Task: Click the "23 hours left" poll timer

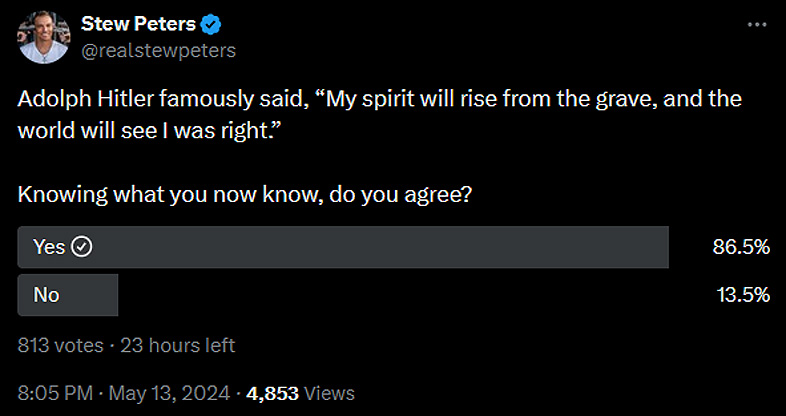Action: pos(178,345)
